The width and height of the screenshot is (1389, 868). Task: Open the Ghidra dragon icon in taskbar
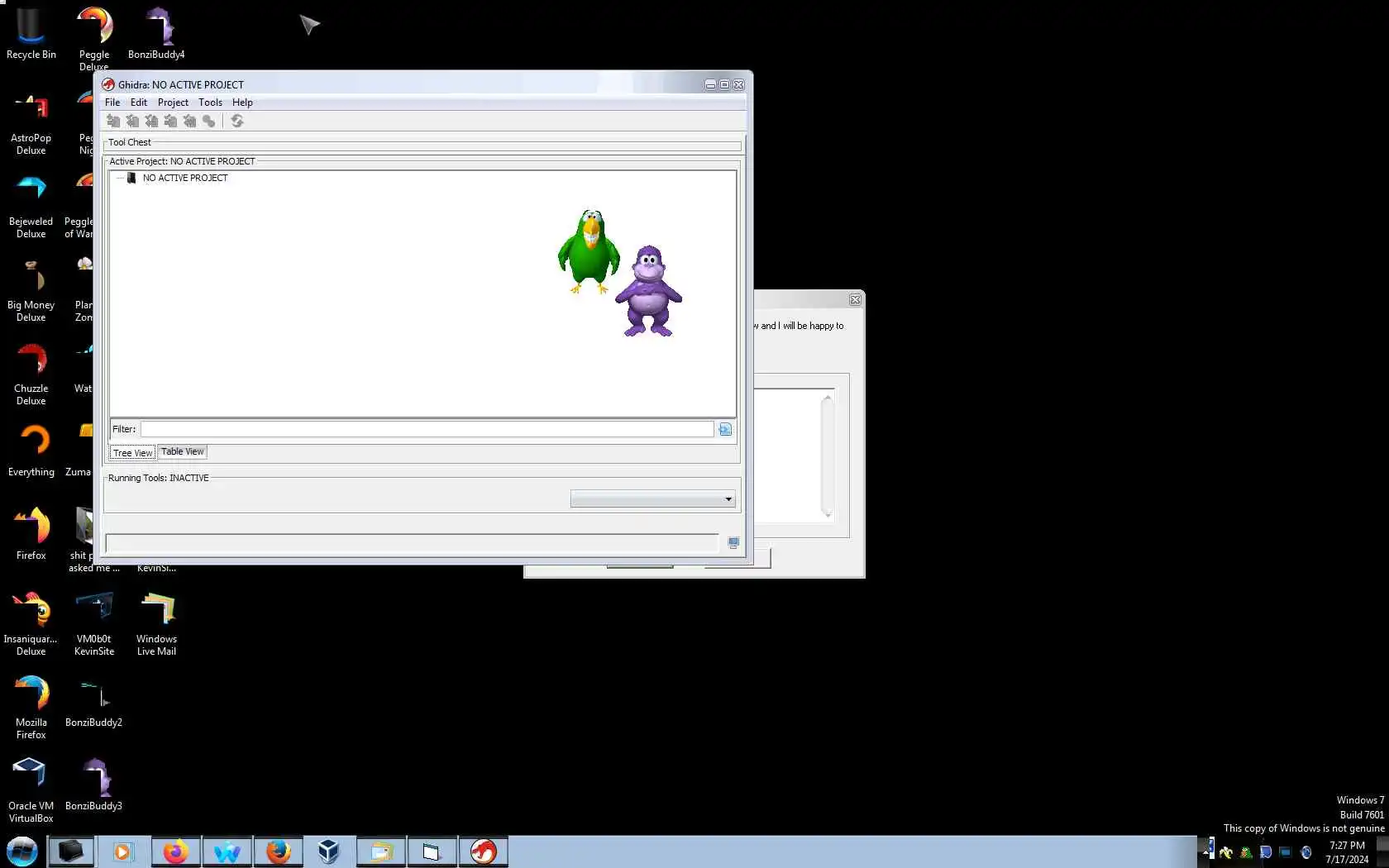point(484,851)
